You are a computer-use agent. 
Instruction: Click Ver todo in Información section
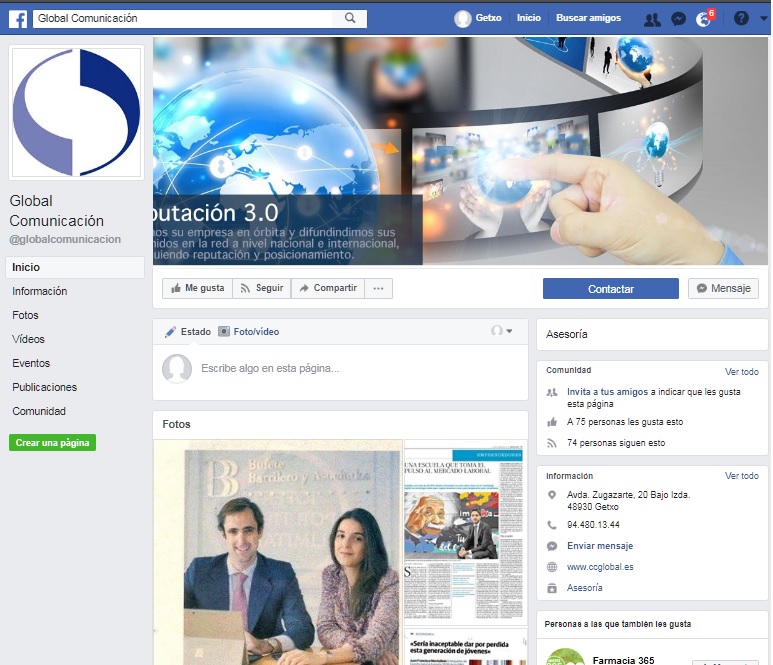(x=741, y=476)
